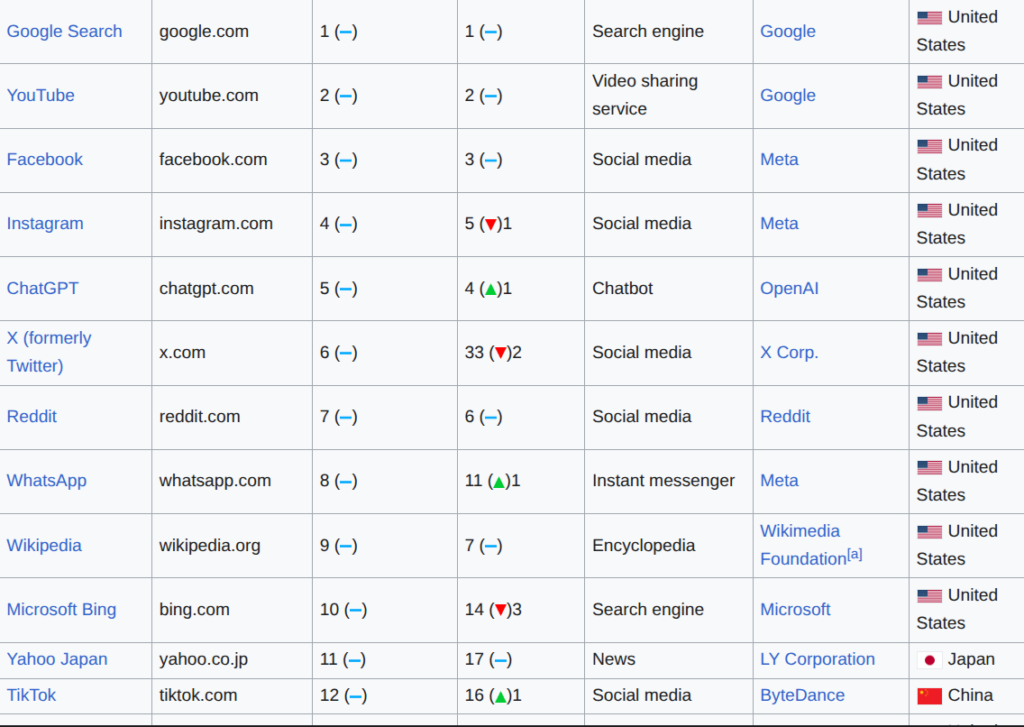Click the China flag icon
The width and height of the screenshot is (1024, 727).
point(929,696)
